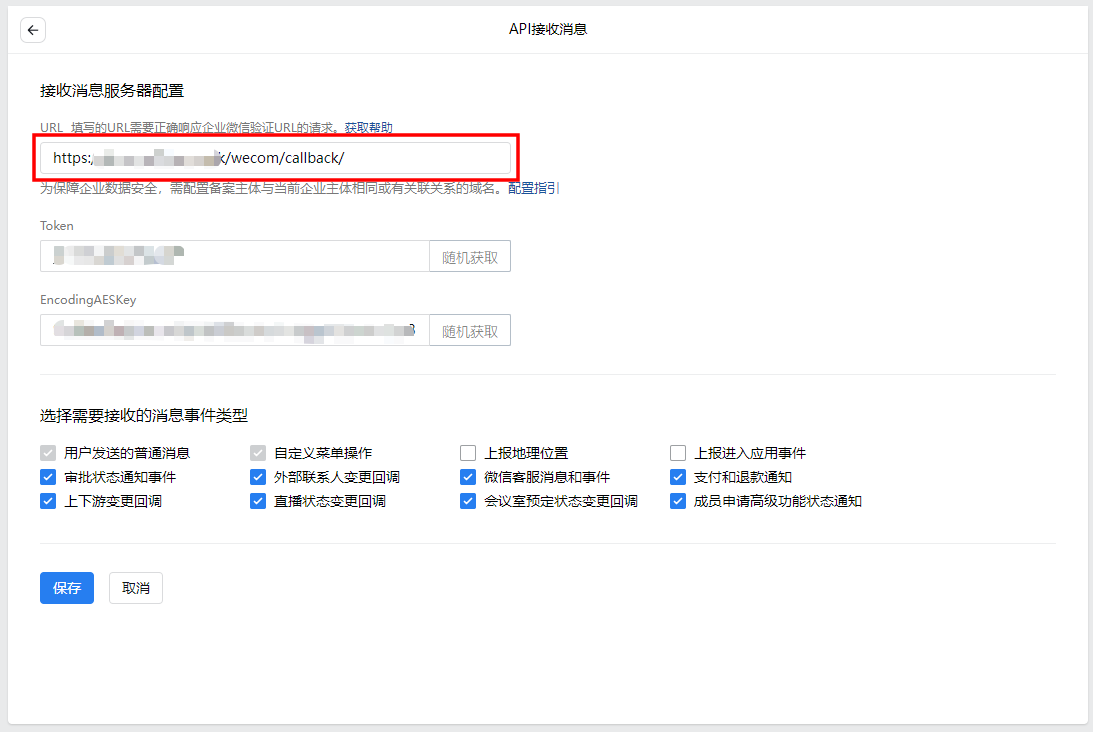Focus the Token input field
The width and height of the screenshot is (1093, 732).
tap(235, 257)
